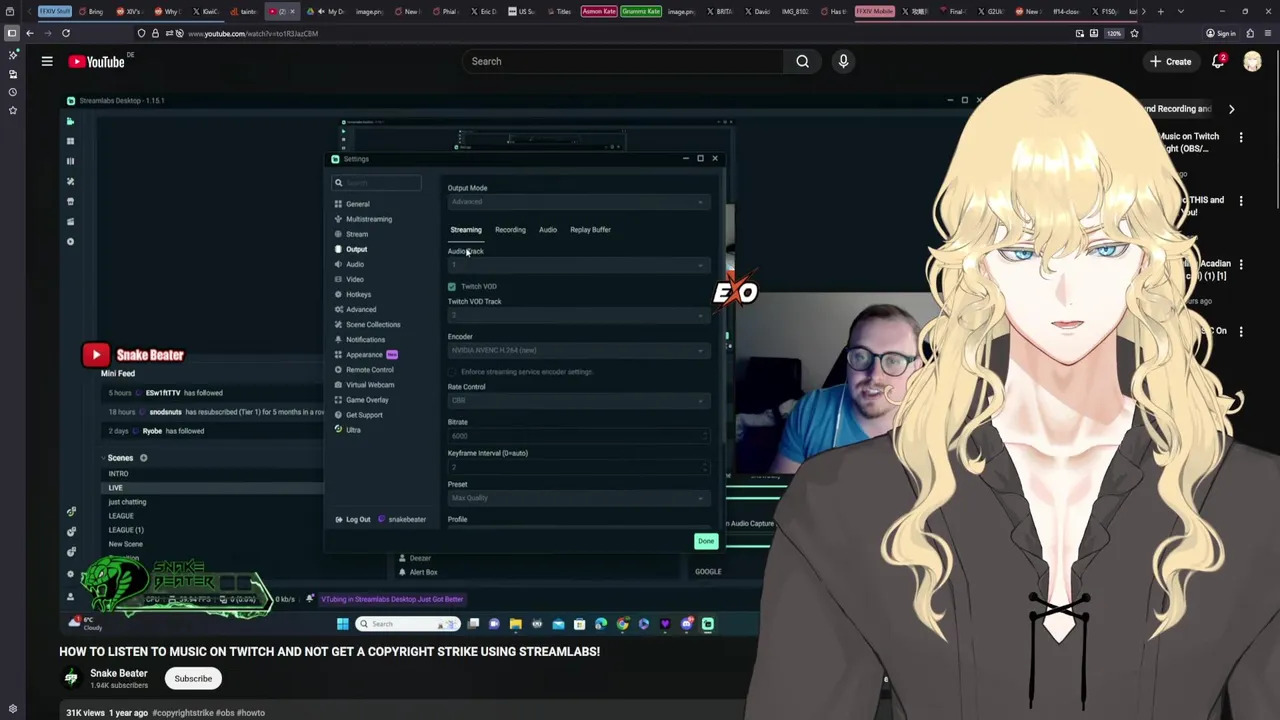This screenshot has height=720, width=1280.
Task: Switch to the Replay Buffer tab
Action: click(590, 230)
